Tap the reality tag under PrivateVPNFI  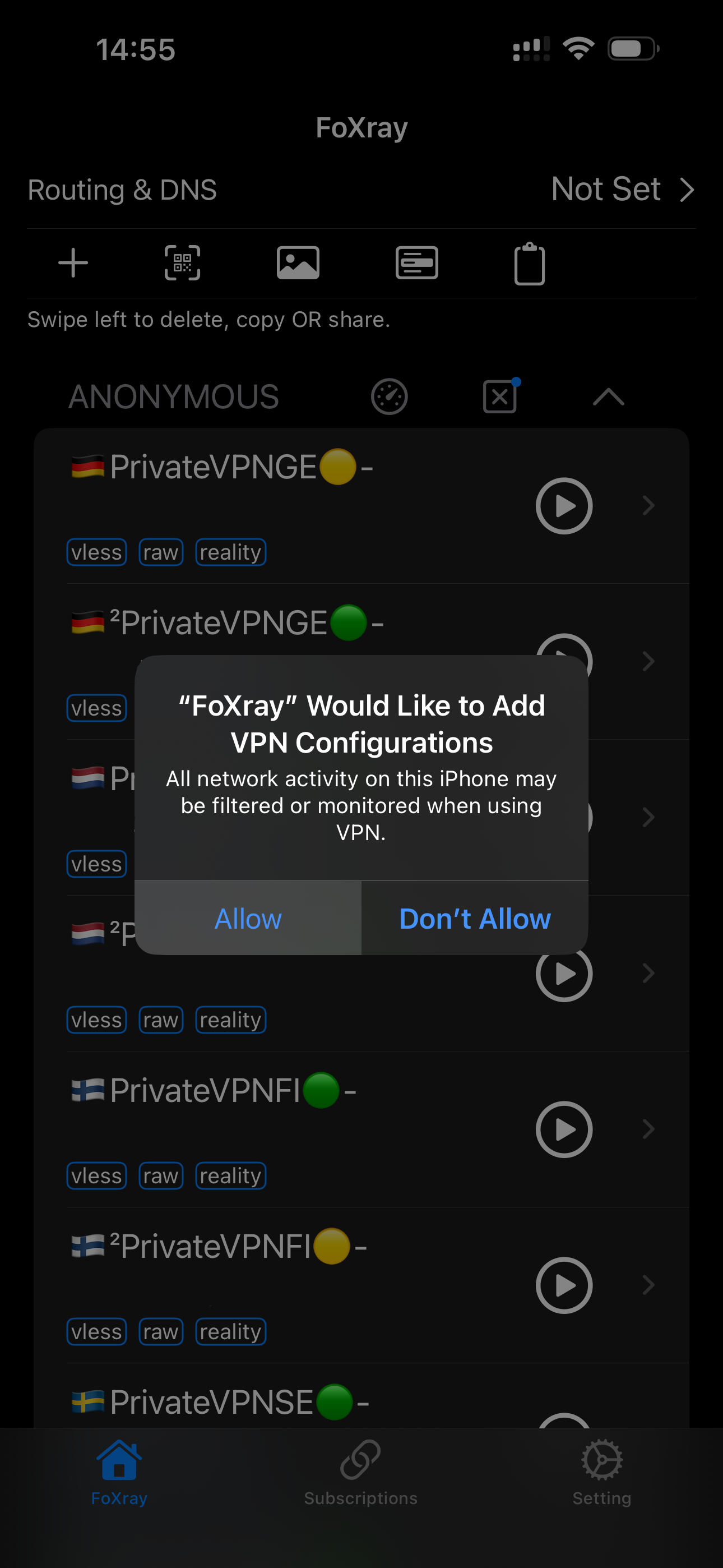(x=230, y=1175)
